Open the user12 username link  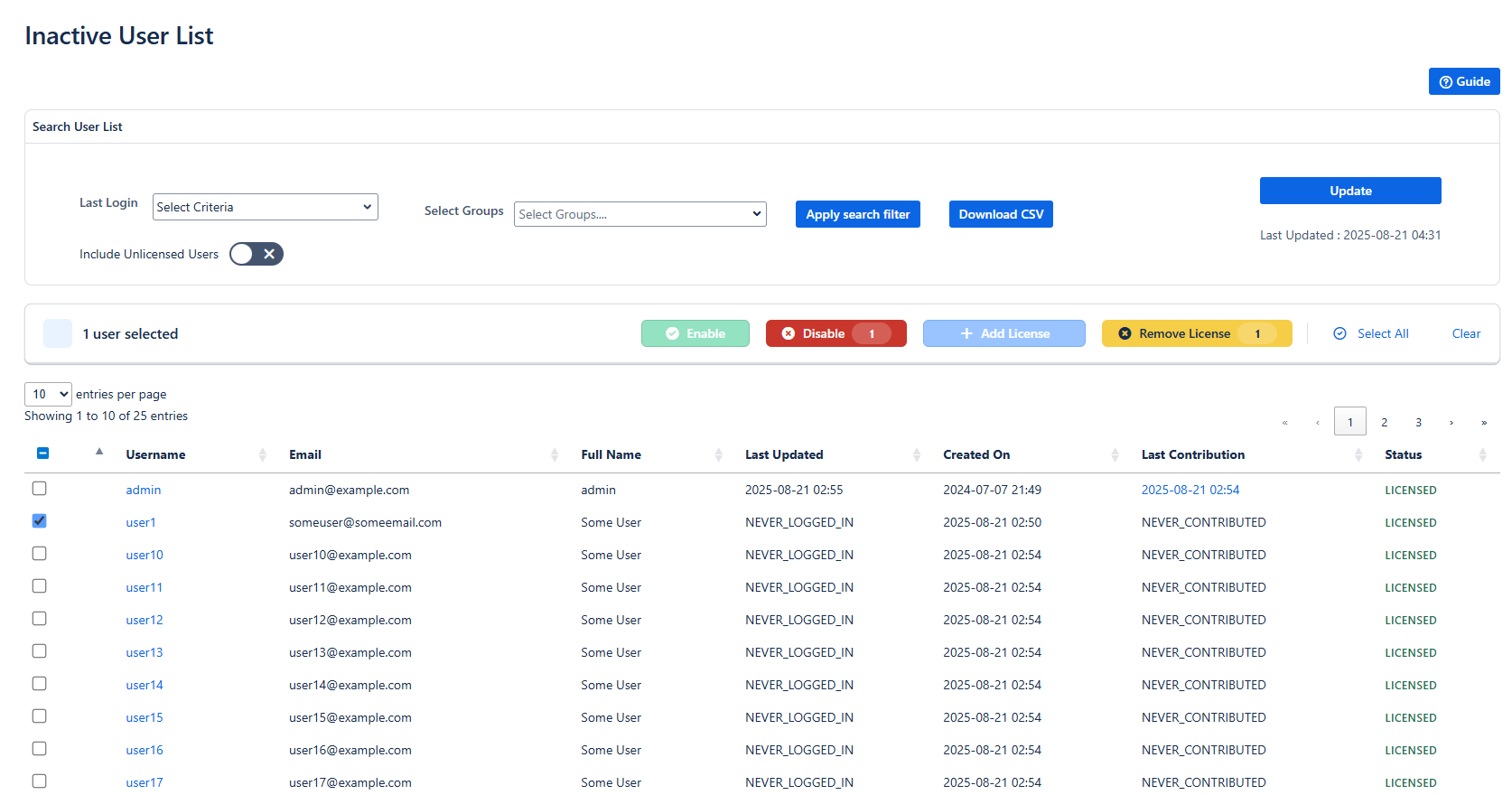pos(145,620)
